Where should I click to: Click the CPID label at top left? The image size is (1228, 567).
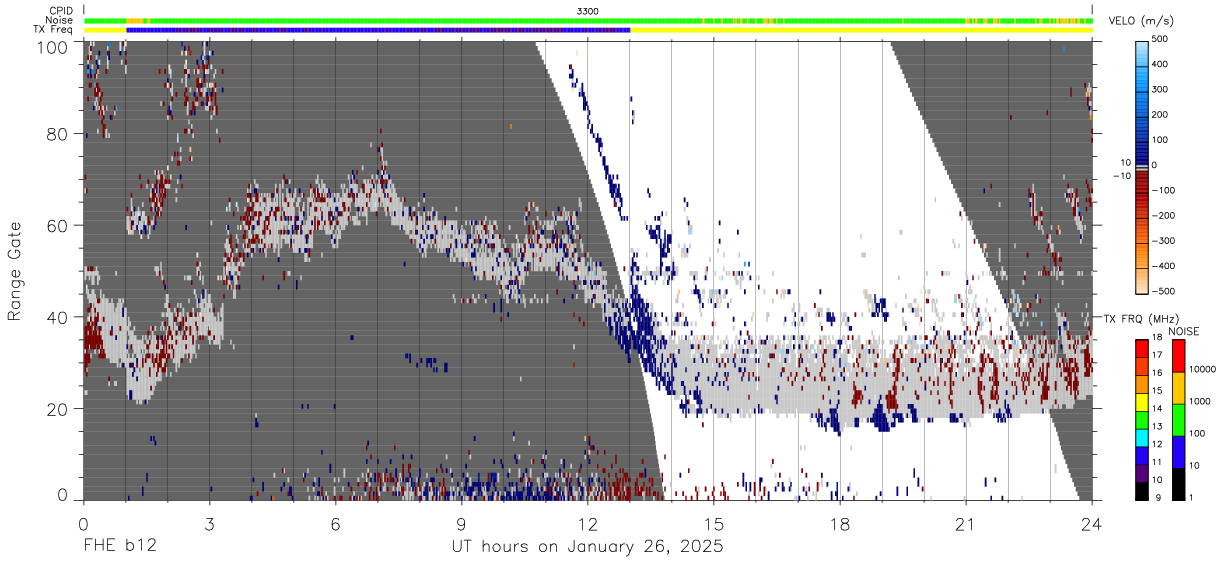pyautogui.click(x=61, y=11)
